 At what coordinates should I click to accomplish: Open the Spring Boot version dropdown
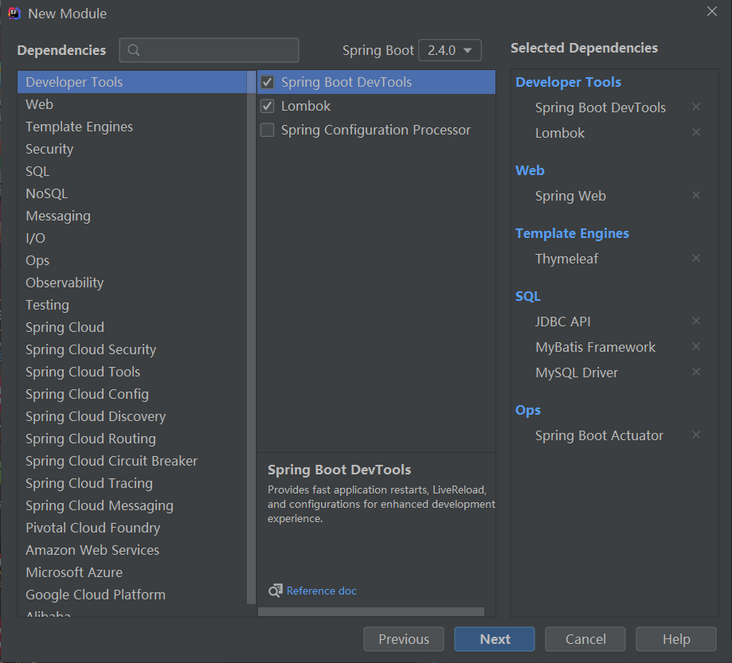(449, 50)
